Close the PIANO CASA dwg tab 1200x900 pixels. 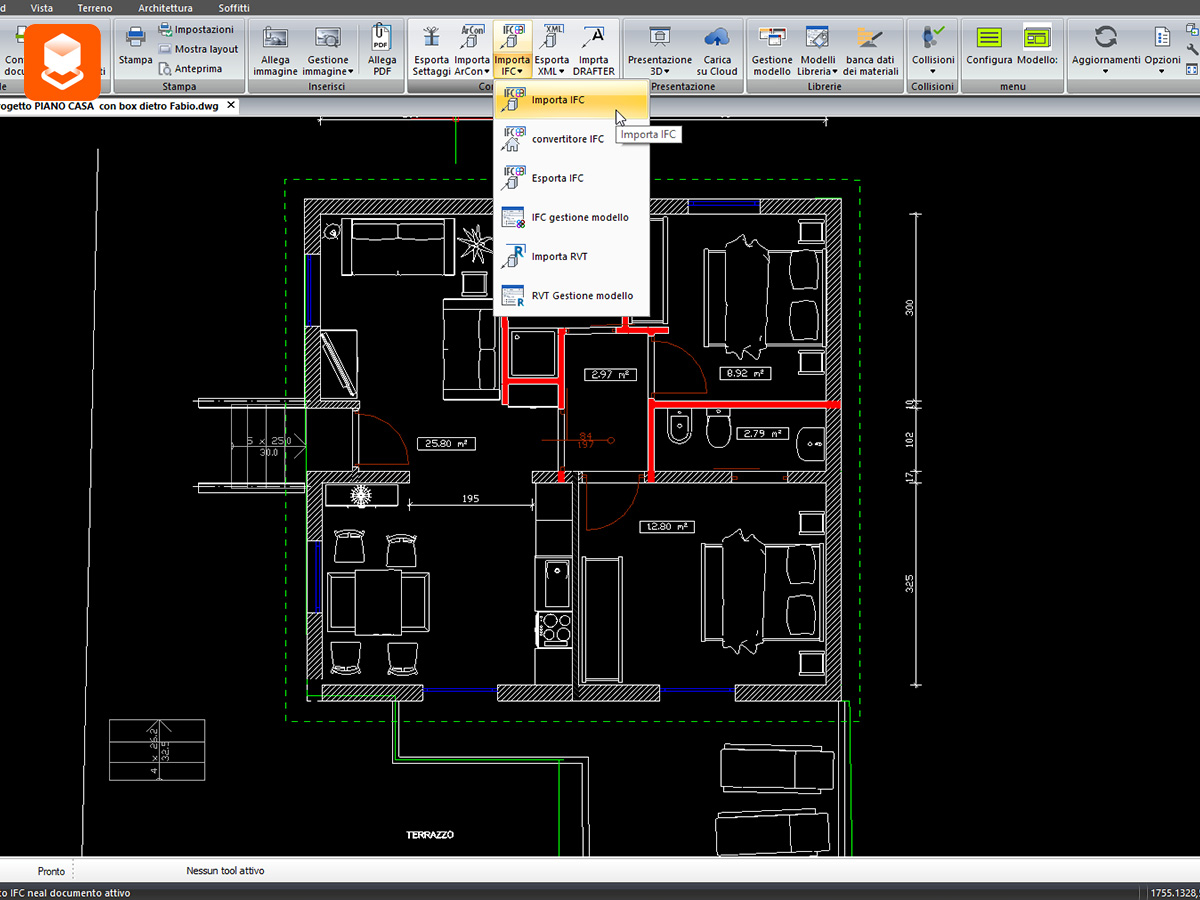pyautogui.click(x=231, y=105)
